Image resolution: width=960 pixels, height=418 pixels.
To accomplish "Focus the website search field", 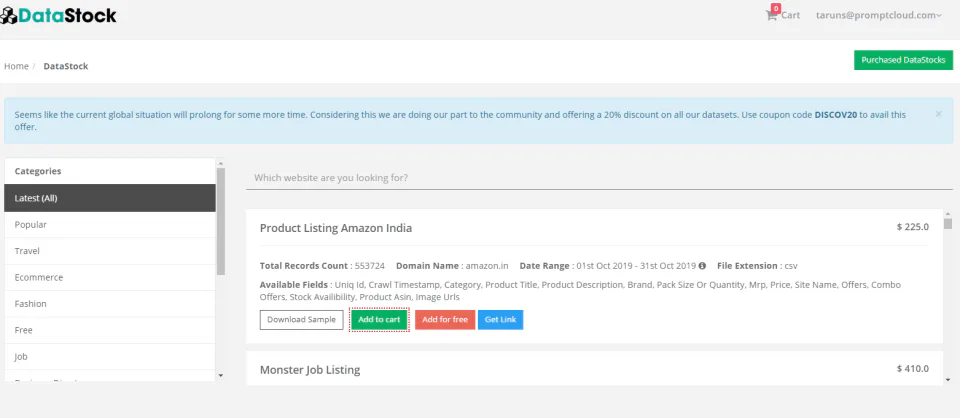I will point(599,178).
